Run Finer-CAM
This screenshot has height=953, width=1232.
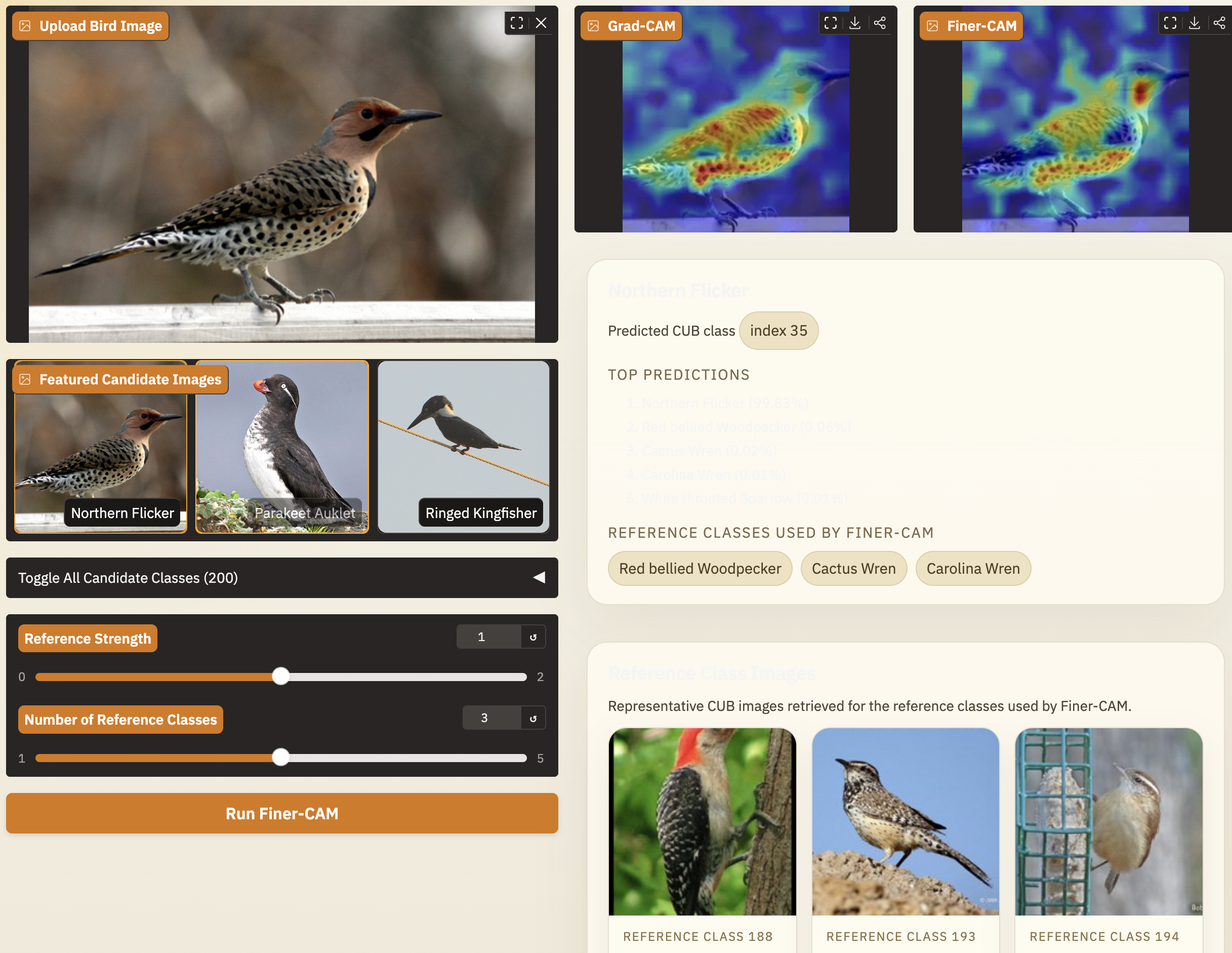(281, 813)
